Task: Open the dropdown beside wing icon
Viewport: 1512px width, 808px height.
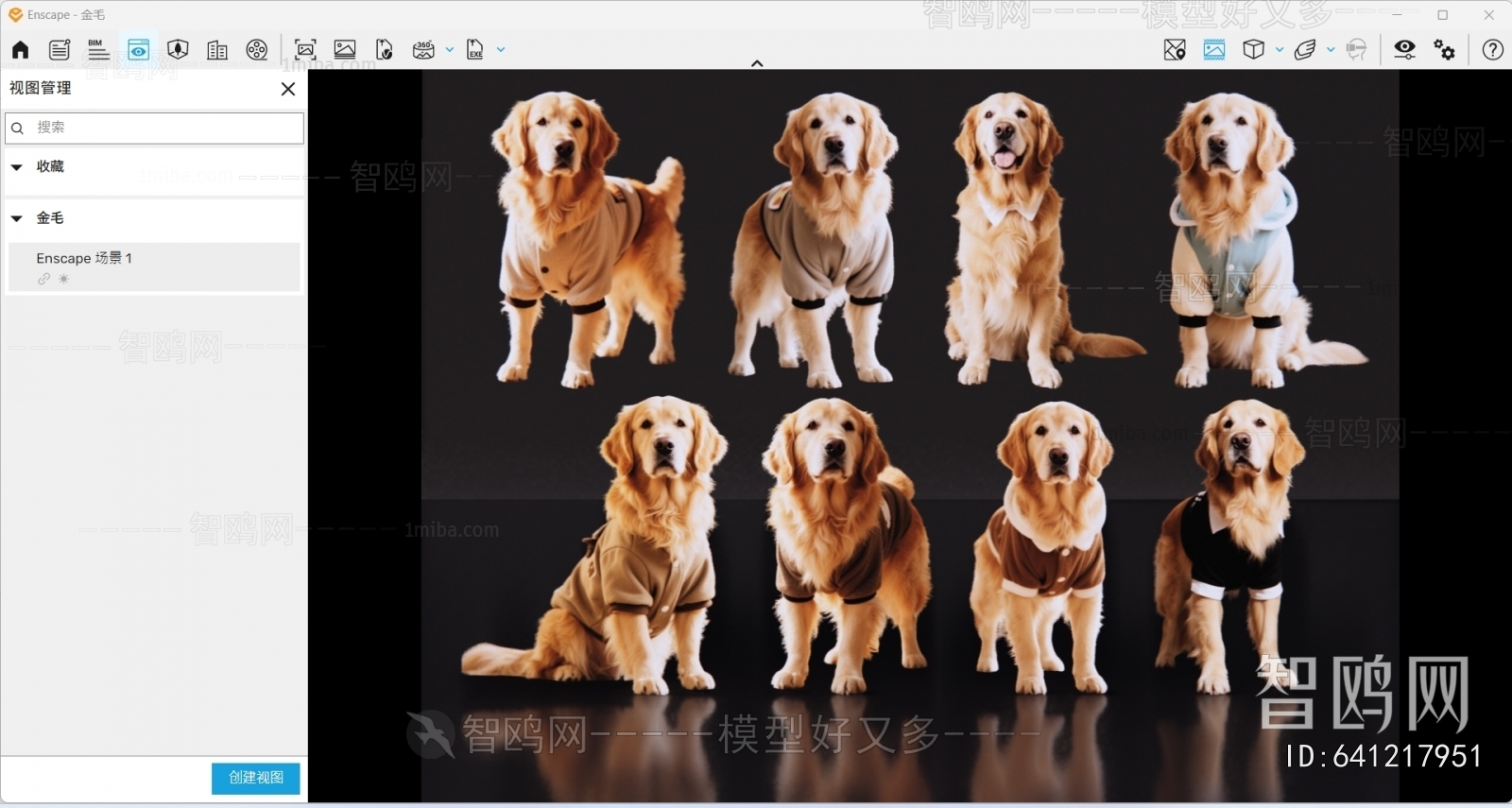Action: [x=1331, y=50]
